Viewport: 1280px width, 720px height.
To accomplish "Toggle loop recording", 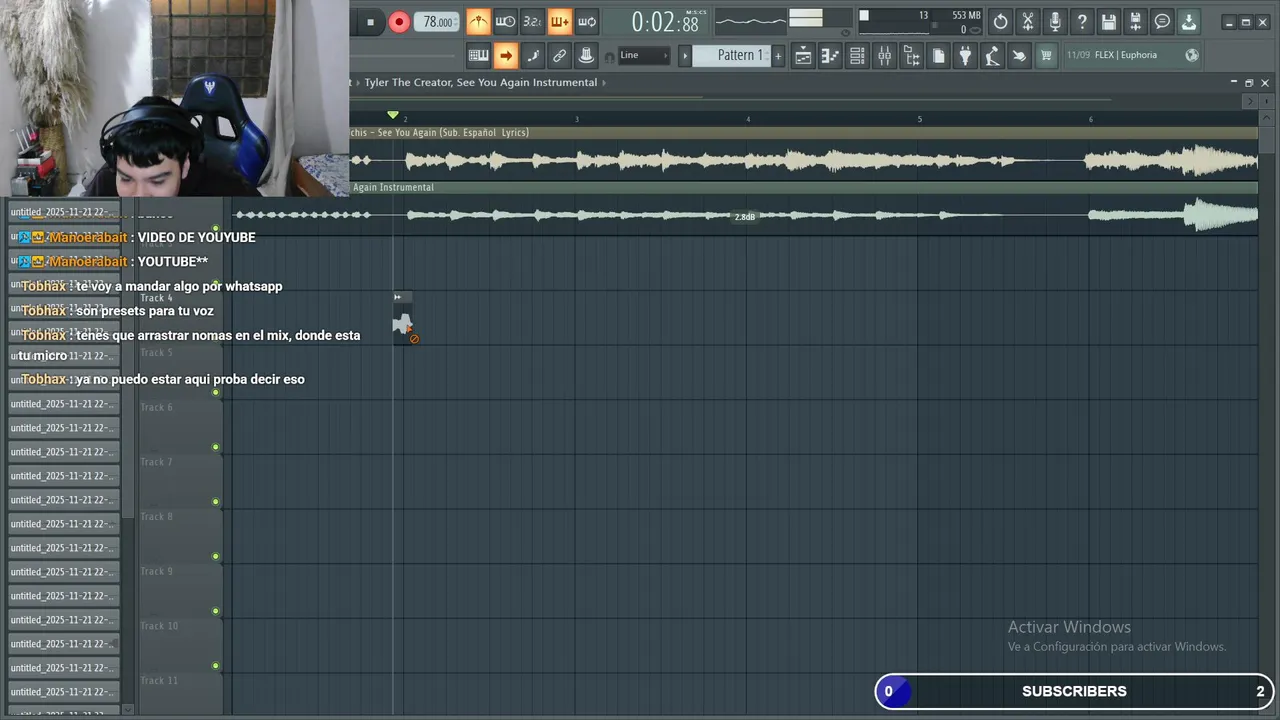I will pos(587,22).
